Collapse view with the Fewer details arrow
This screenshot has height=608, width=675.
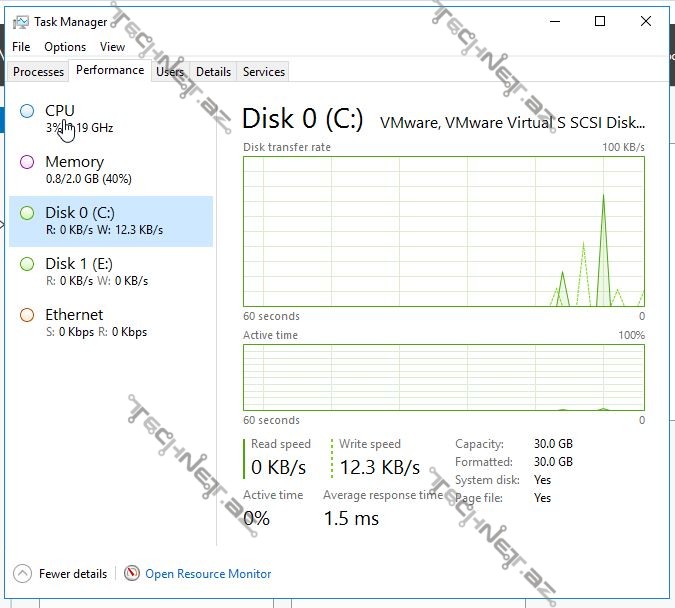22,574
